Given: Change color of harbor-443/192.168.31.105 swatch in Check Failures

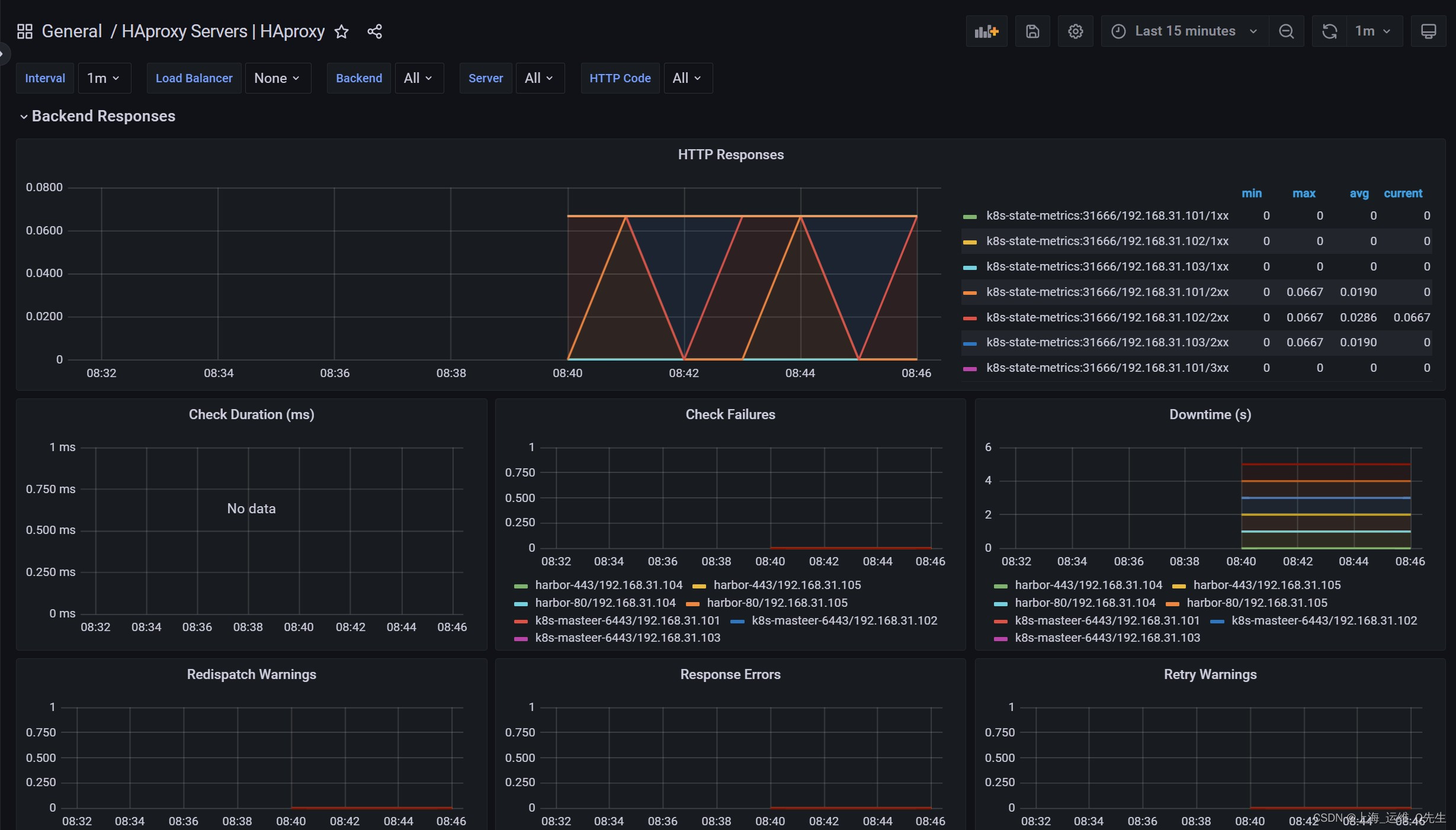Looking at the screenshot, I should [x=699, y=586].
